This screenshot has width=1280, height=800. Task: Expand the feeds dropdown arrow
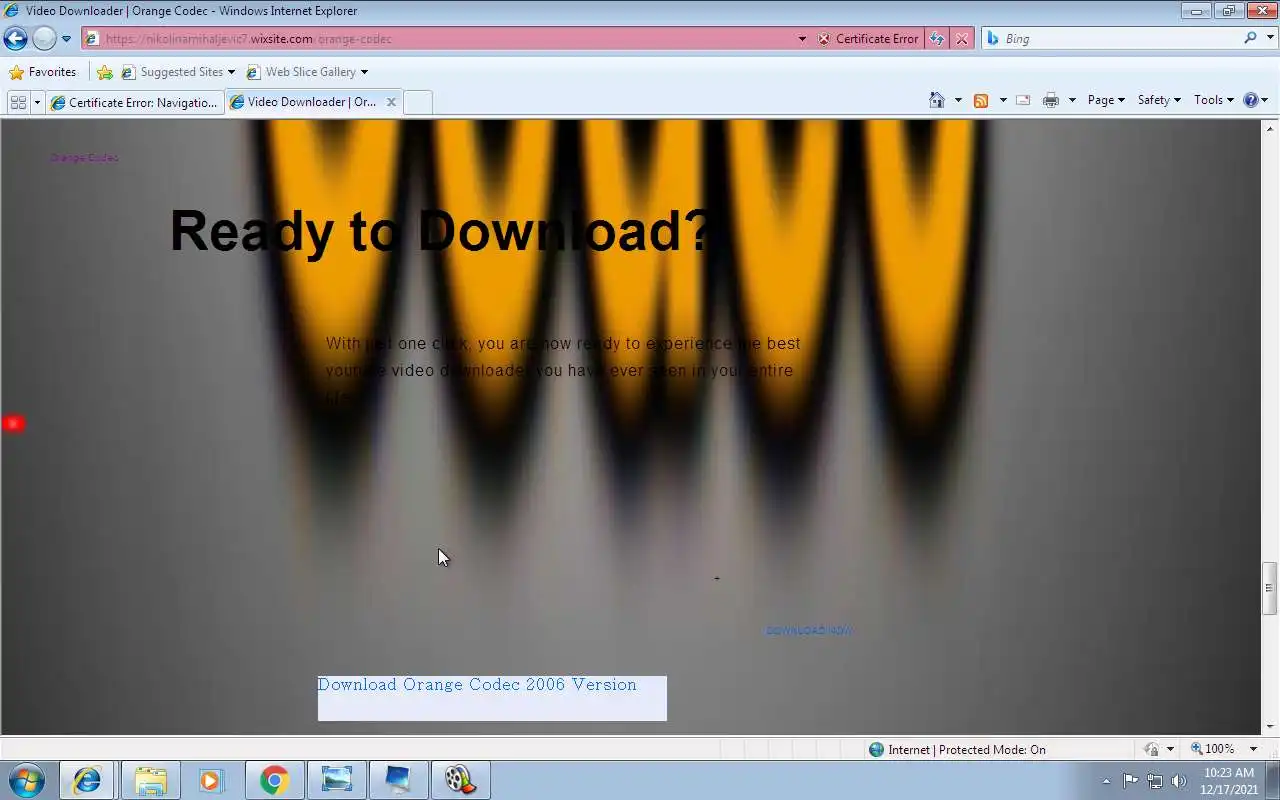click(x=1002, y=100)
